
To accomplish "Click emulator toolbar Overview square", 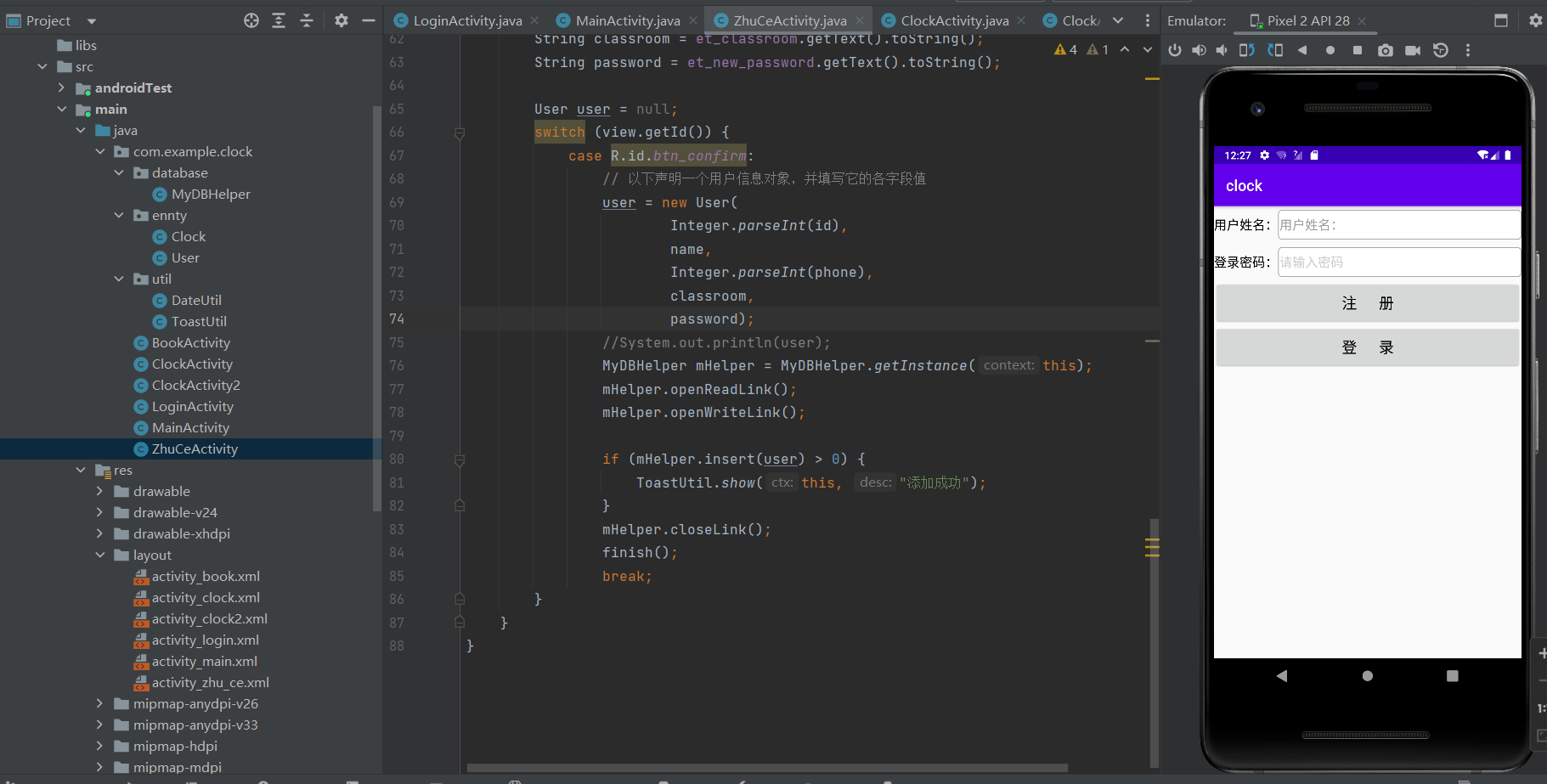I will (1358, 50).
